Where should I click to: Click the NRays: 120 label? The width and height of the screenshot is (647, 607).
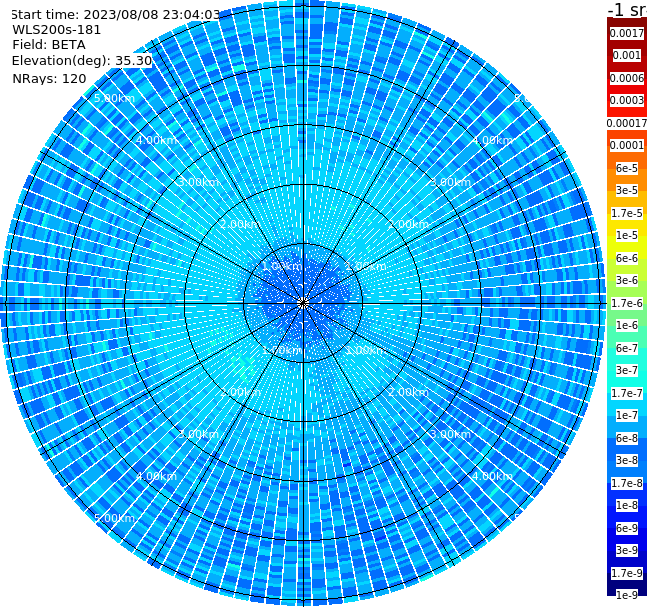(x=49, y=78)
